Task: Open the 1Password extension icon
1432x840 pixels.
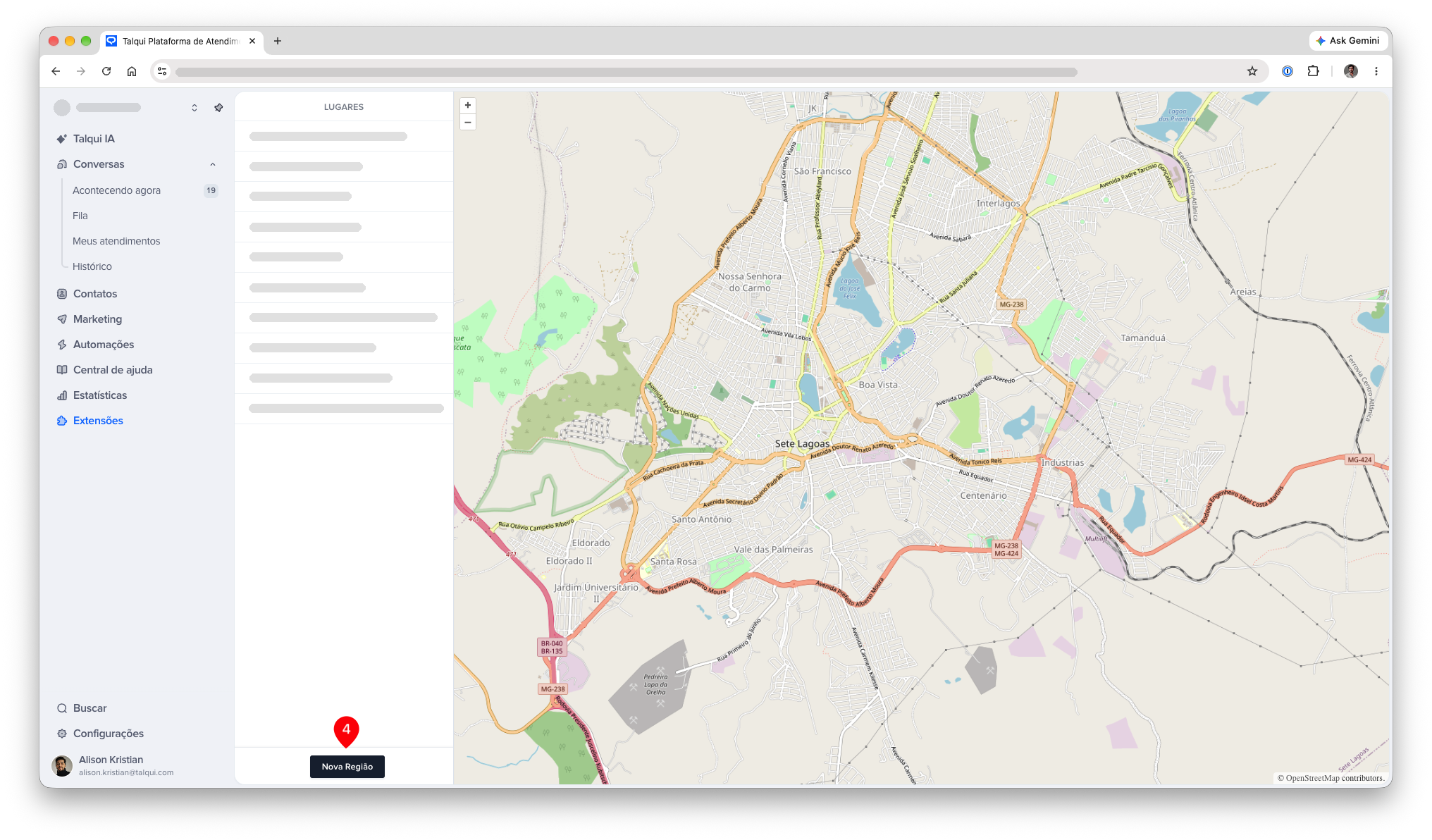Action: click(1288, 71)
